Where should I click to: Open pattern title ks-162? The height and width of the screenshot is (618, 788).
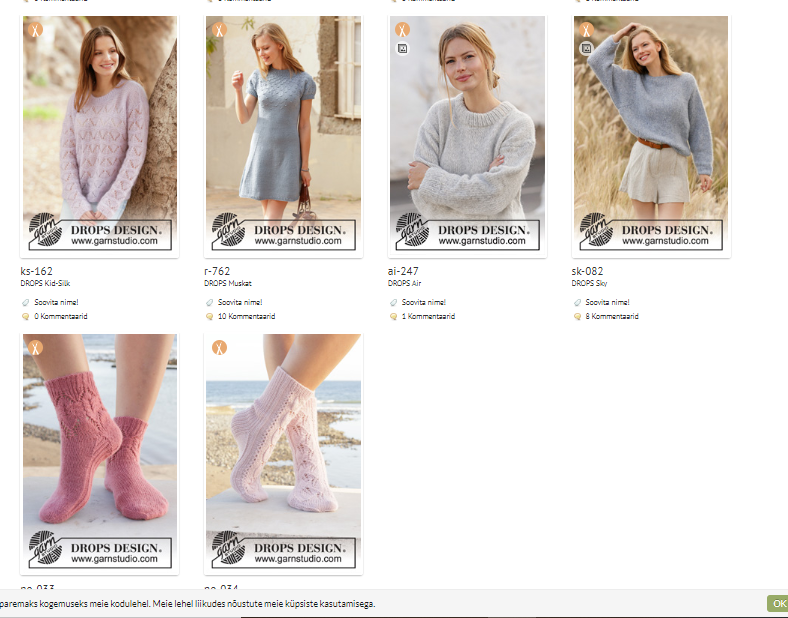36,271
